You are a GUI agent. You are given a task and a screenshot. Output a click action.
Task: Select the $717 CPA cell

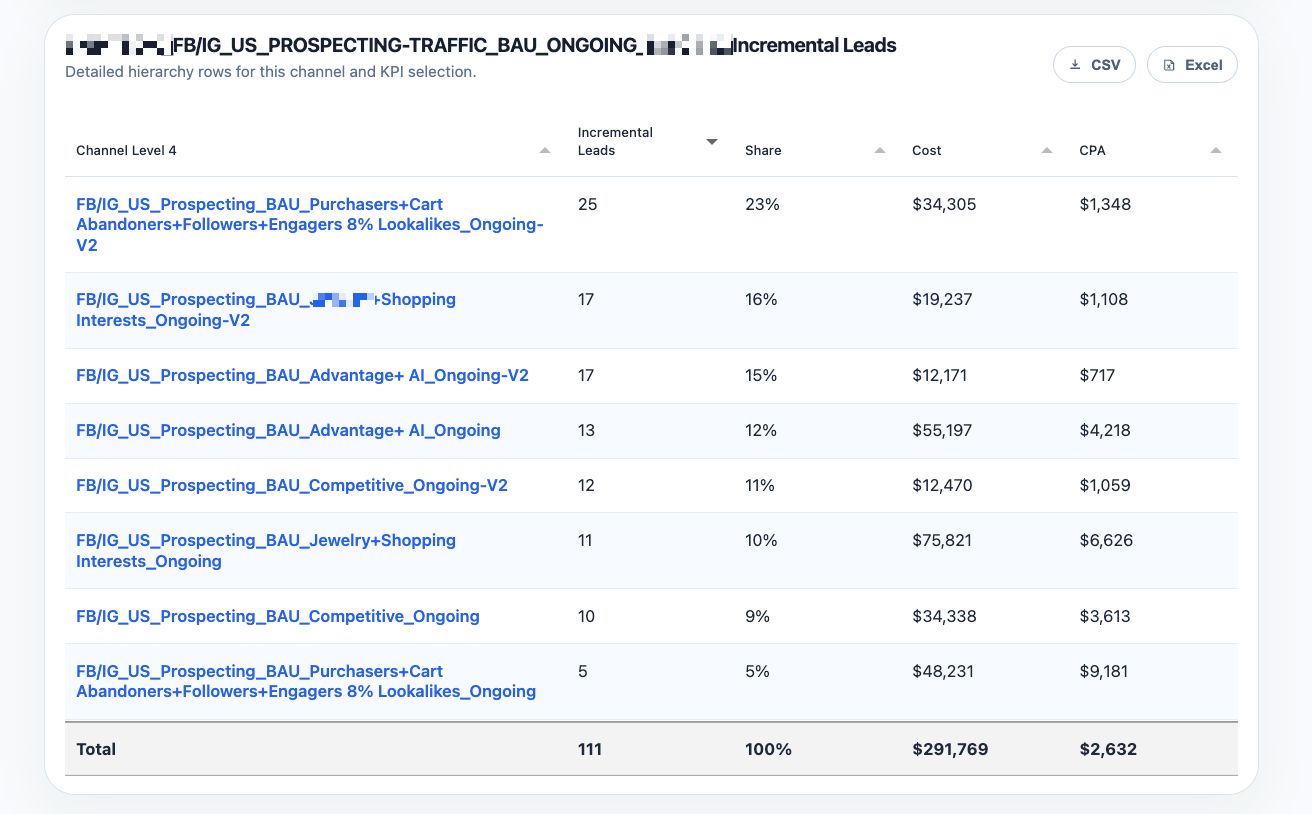coord(1097,376)
